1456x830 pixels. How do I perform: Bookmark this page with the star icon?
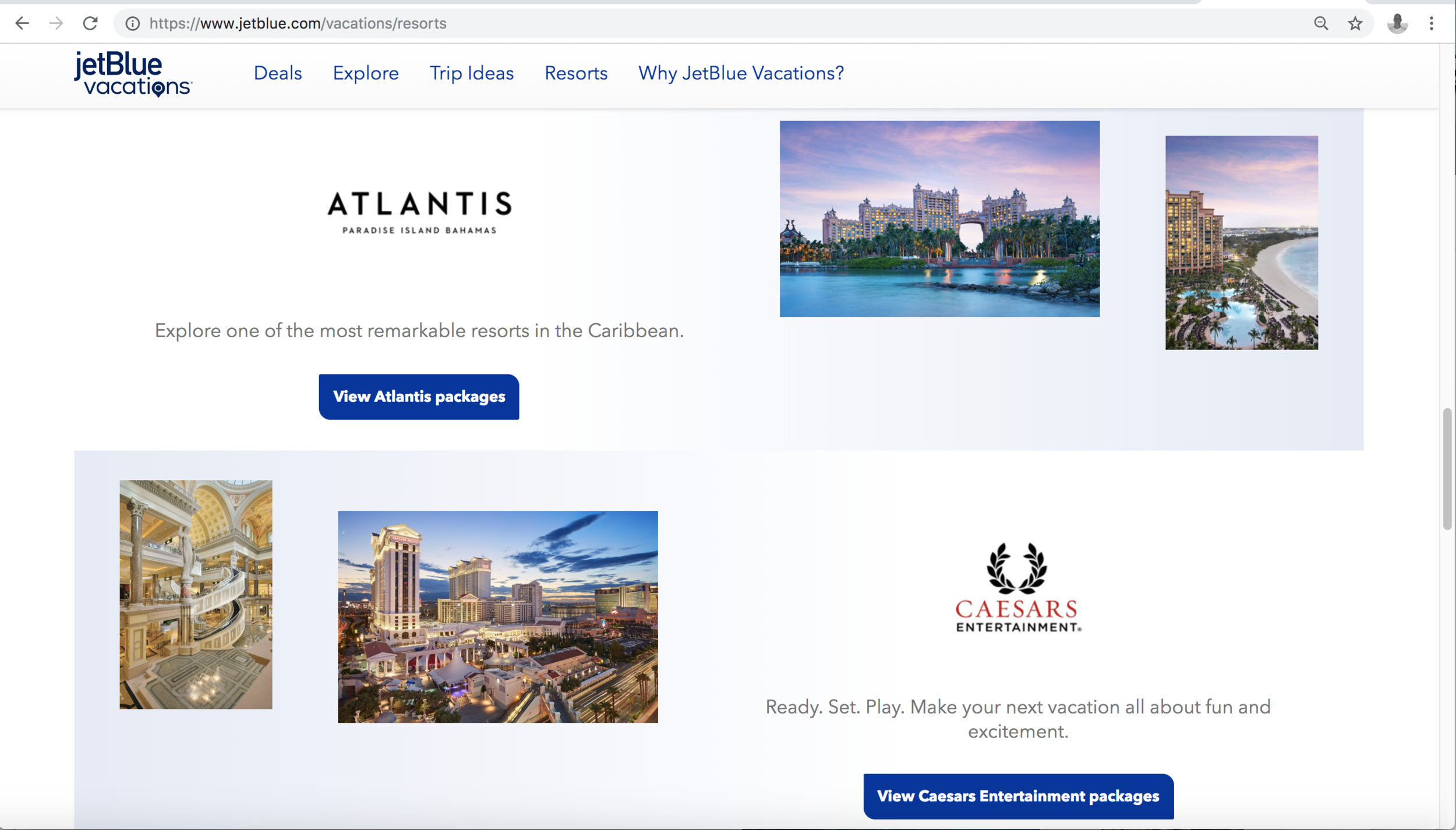click(1355, 23)
